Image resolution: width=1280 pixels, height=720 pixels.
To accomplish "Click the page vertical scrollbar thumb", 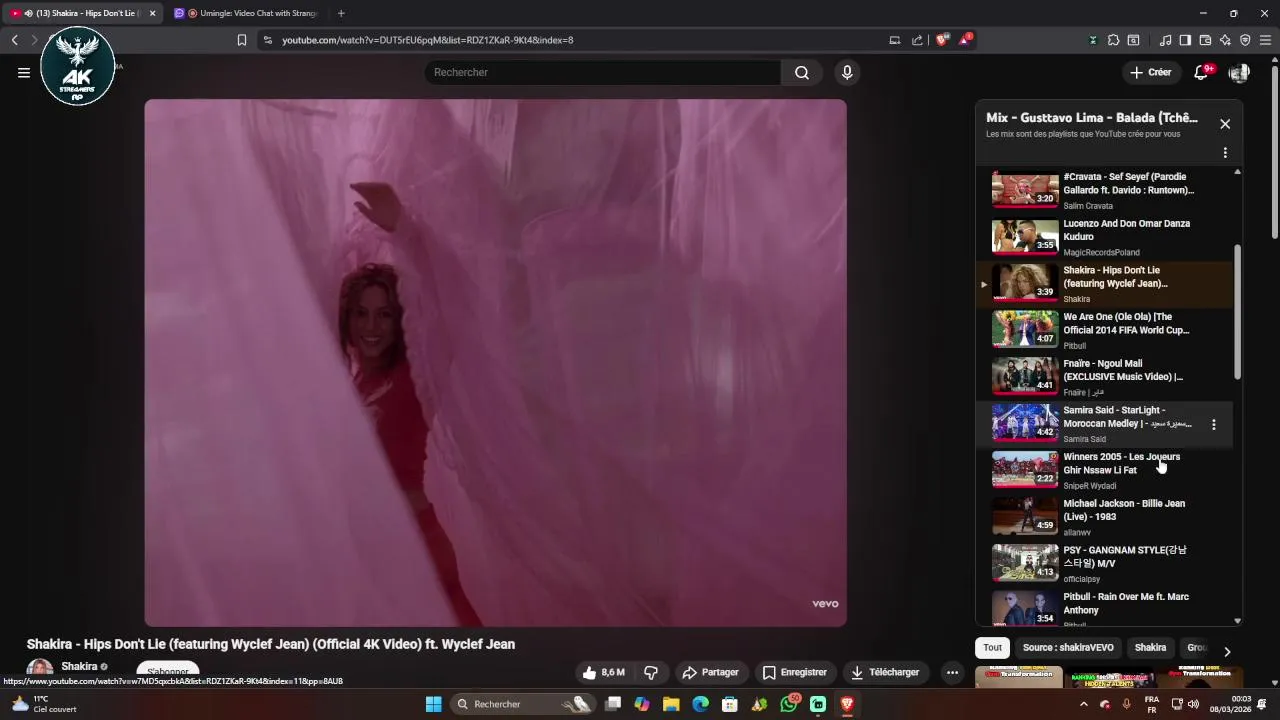I will [x=1274, y=150].
